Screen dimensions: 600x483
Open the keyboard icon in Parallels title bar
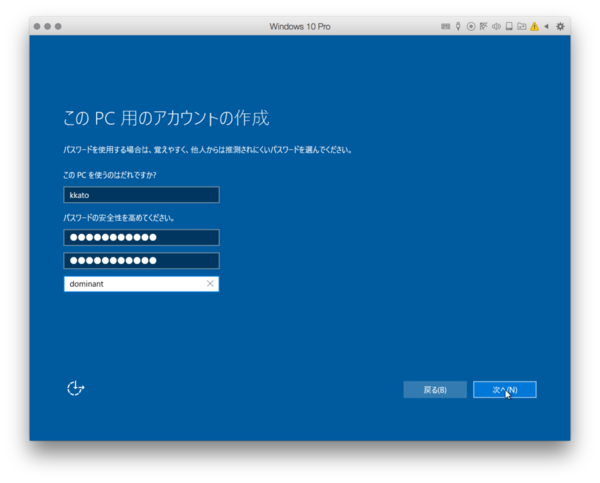445,26
